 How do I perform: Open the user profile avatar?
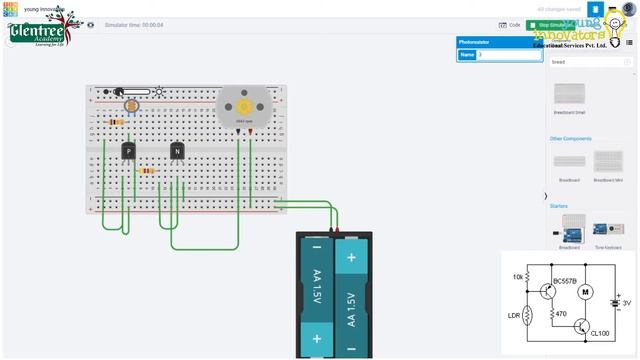[x=629, y=9]
